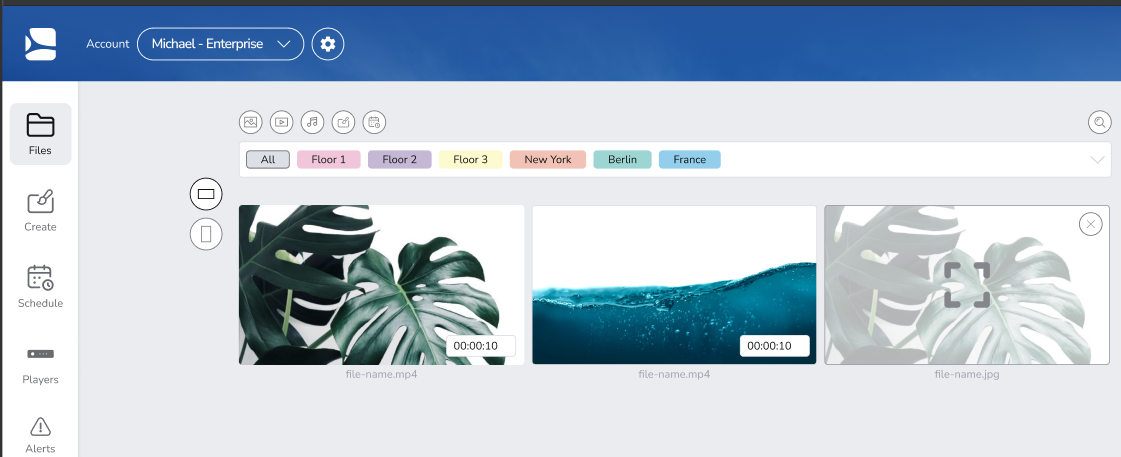Open the ocean water video thumbnail
The width and height of the screenshot is (1121, 457).
click(674, 285)
